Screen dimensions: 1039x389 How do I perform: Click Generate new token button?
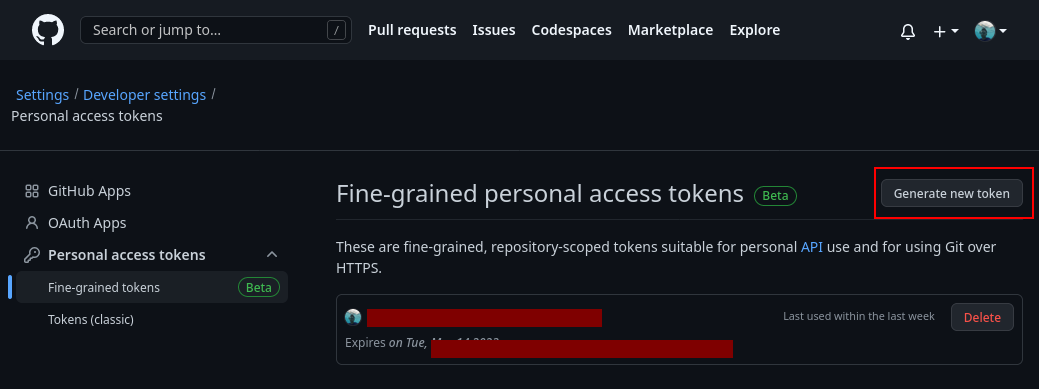coord(952,194)
